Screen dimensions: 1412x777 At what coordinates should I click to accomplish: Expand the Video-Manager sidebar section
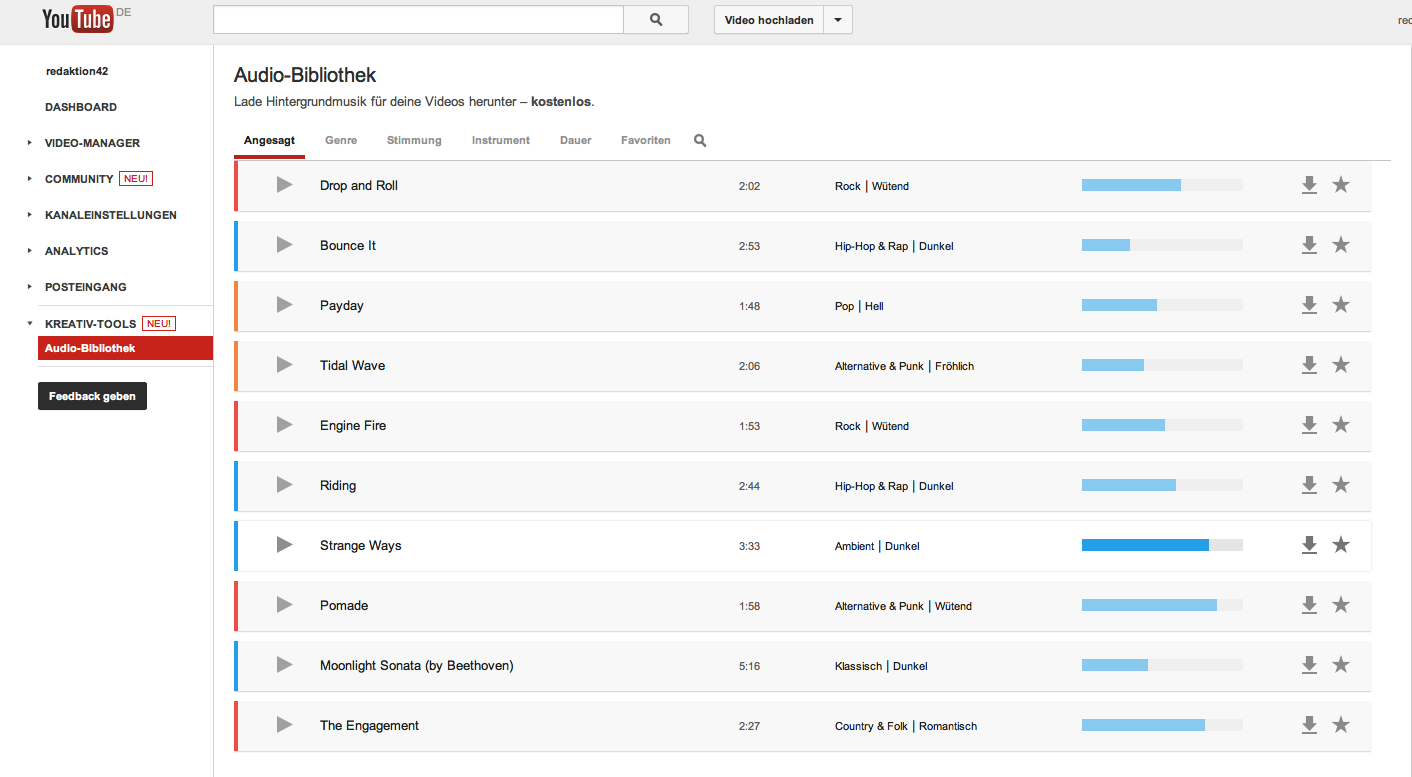tap(30, 143)
